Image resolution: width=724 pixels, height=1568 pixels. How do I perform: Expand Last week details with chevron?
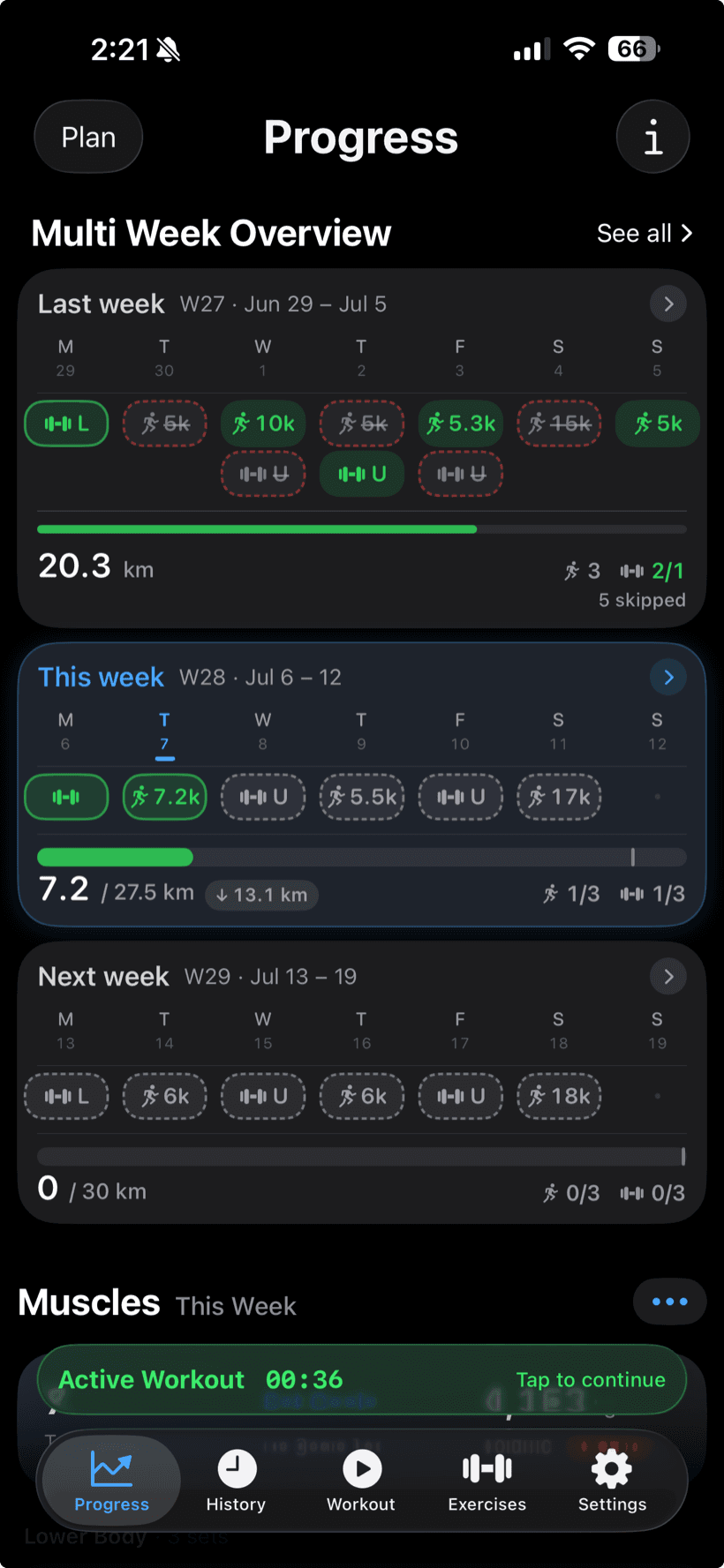(x=668, y=304)
